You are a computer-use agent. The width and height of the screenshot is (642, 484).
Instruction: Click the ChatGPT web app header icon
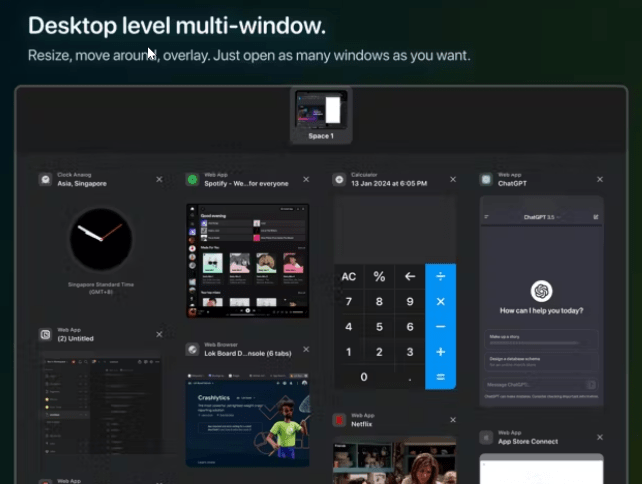tap(486, 179)
